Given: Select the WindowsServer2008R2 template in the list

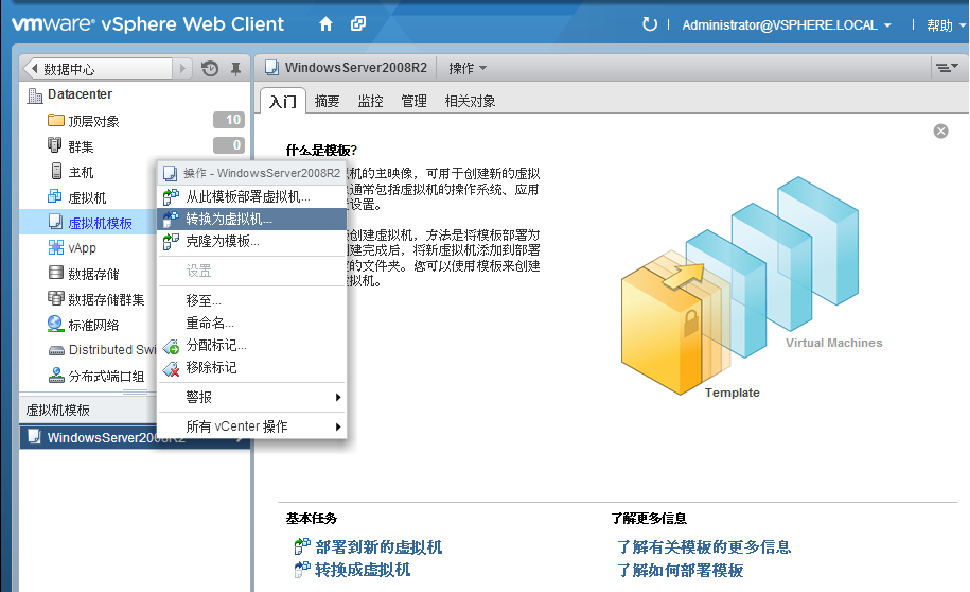Looking at the screenshot, I should pyautogui.click(x=134, y=437).
